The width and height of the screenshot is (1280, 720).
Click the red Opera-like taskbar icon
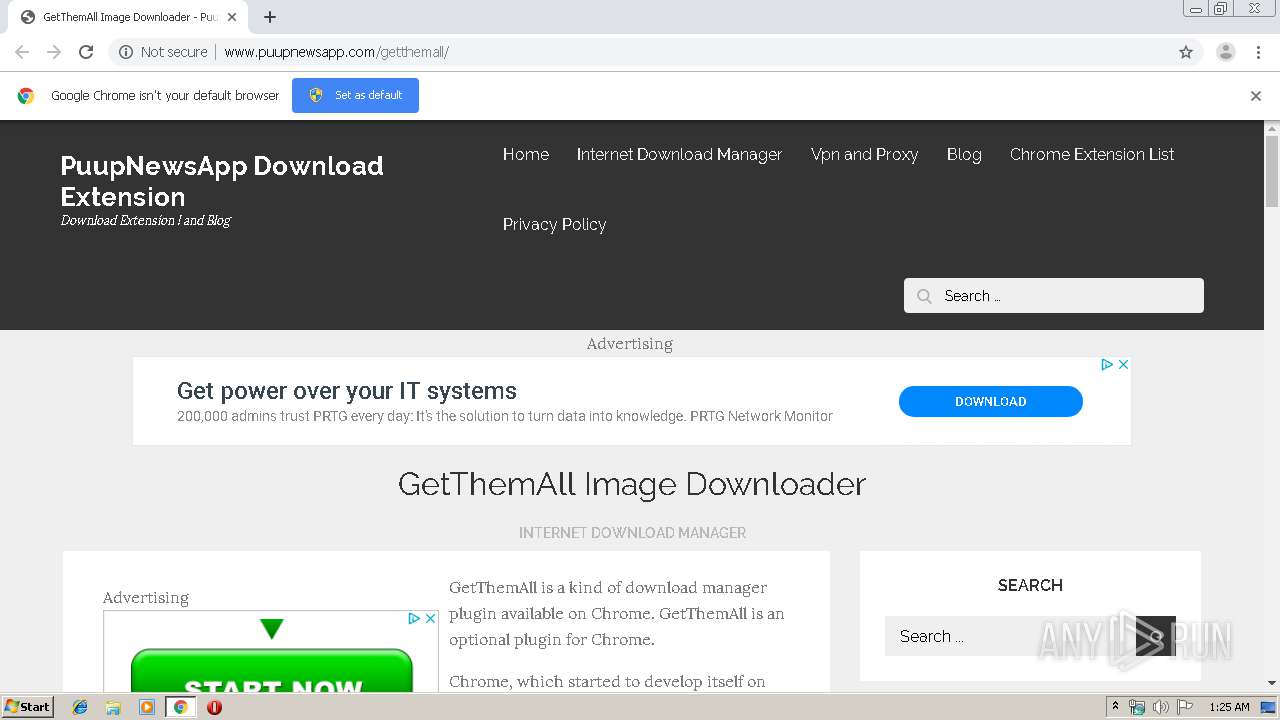coord(214,707)
